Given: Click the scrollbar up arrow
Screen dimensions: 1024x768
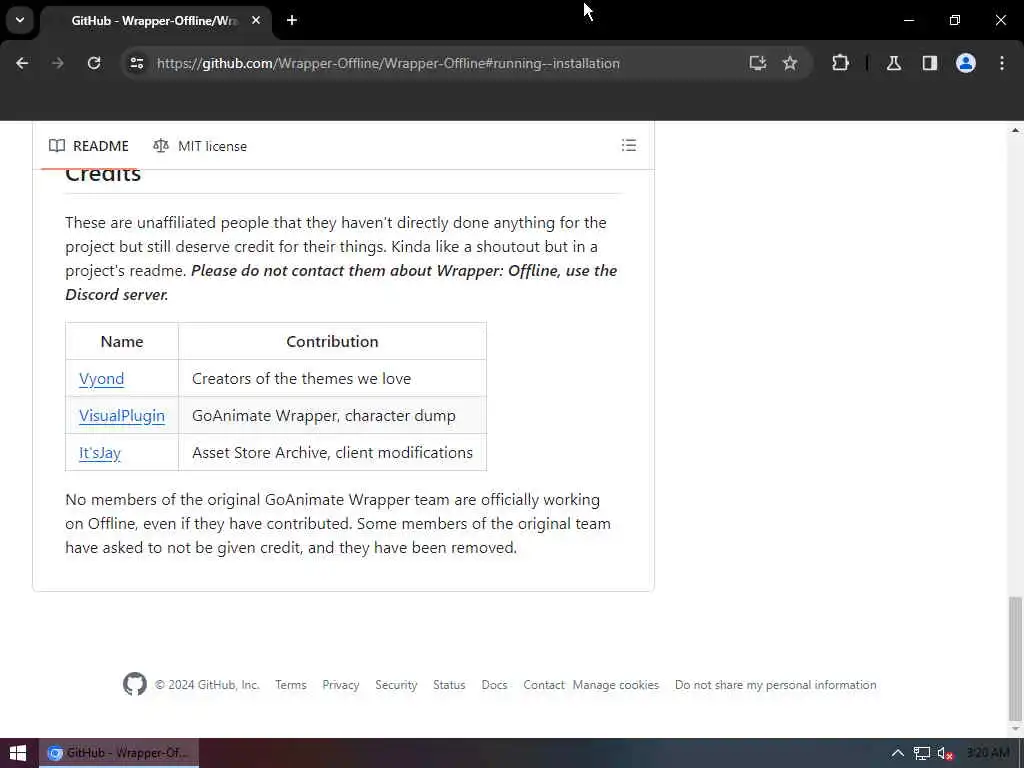Looking at the screenshot, I should coord(1015,131).
